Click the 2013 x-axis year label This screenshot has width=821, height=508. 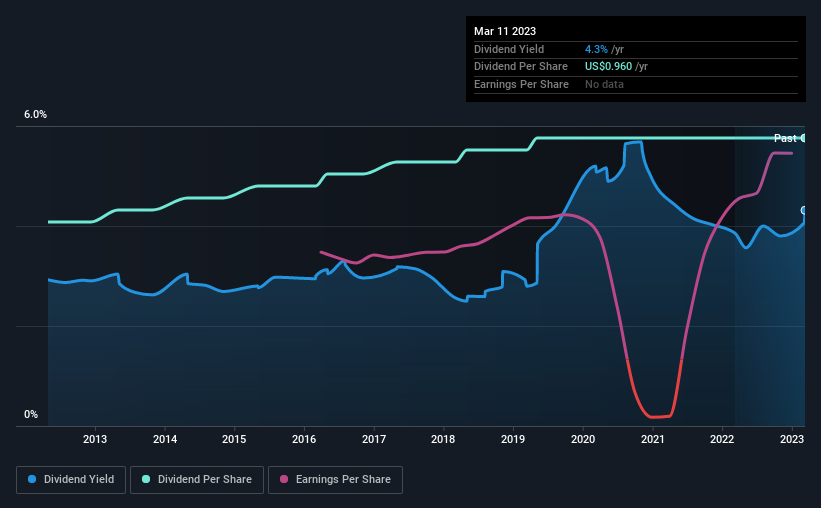[95, 439]
